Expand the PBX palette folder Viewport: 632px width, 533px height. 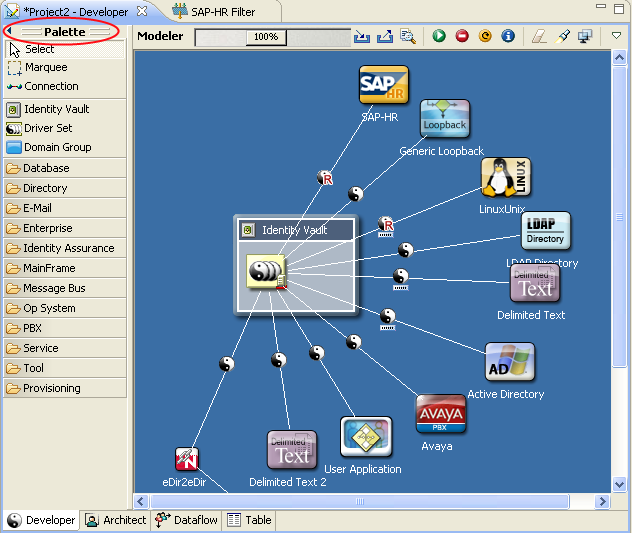(65, 328)
